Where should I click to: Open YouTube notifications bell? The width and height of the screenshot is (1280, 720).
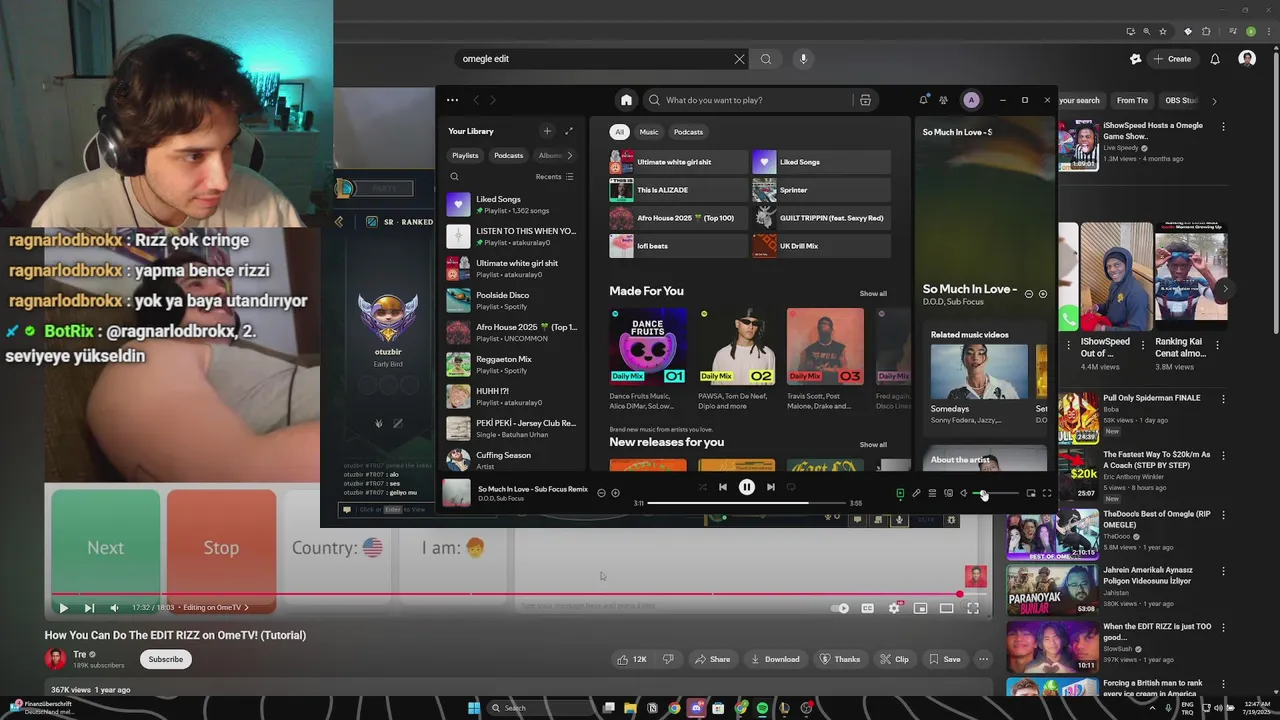click(1215, 59)
